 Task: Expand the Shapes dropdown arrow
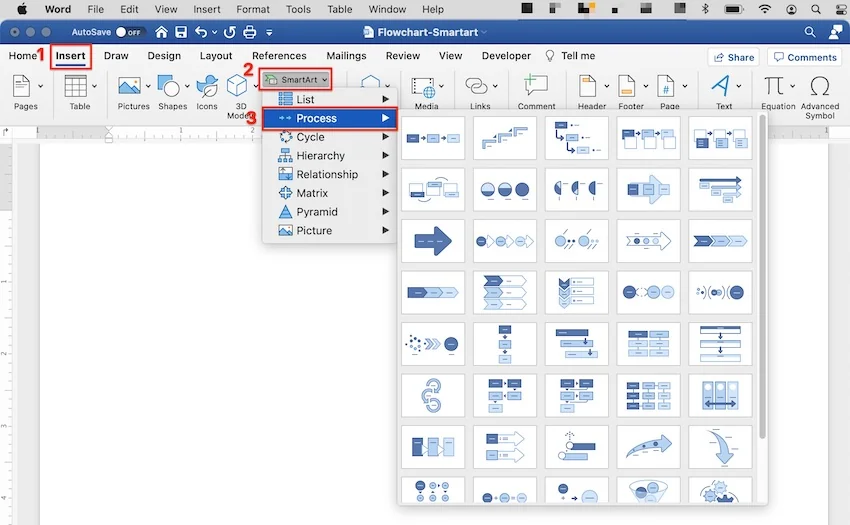tap(187, 86)
